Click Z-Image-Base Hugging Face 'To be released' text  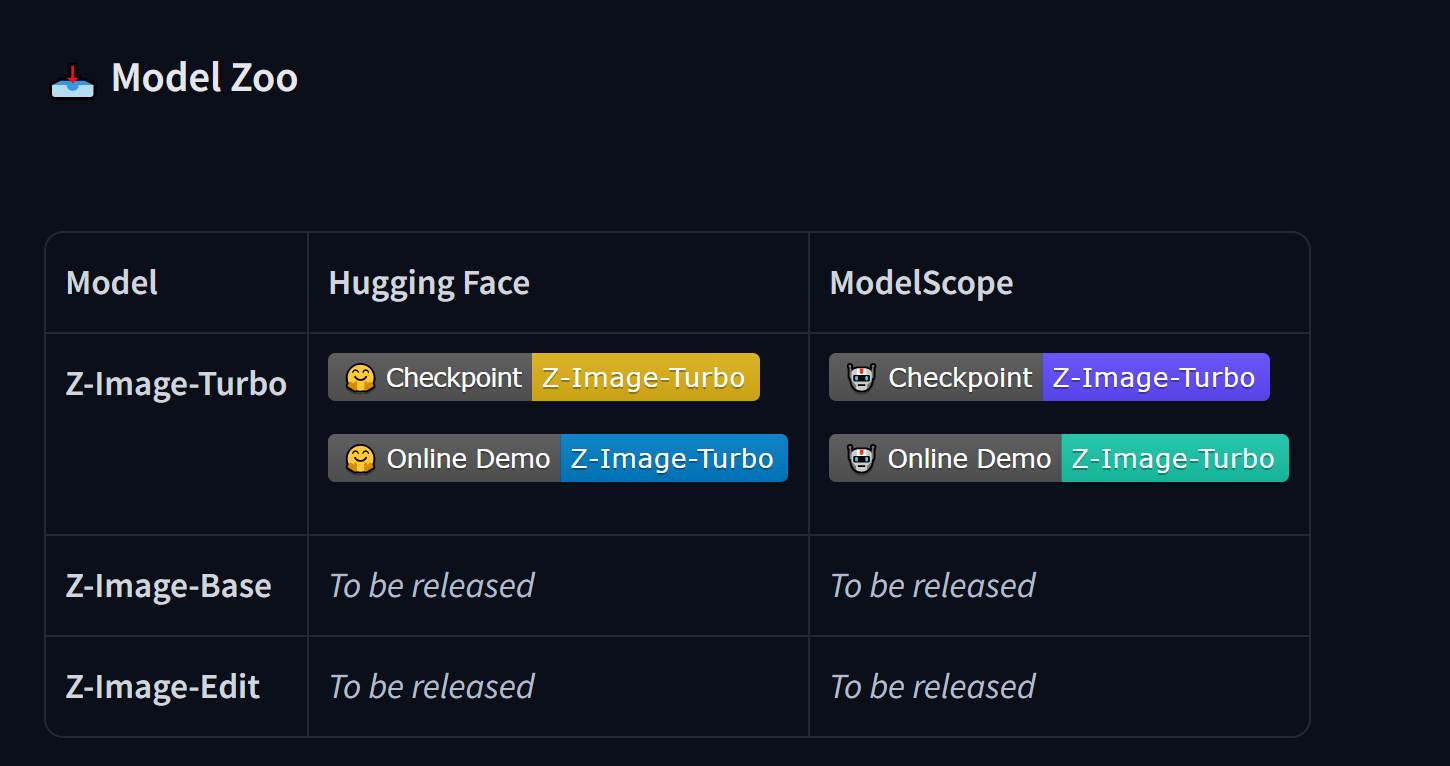click(x=432, y=586)
